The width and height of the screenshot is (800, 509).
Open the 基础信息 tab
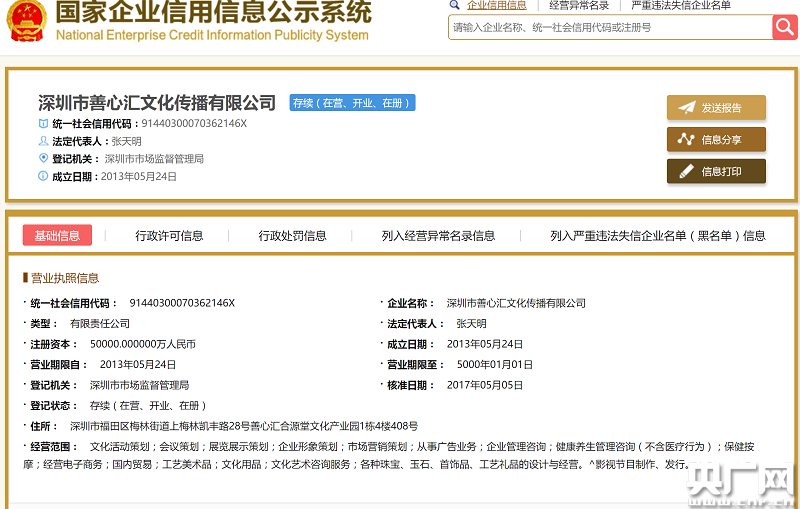tap(57, 236)
